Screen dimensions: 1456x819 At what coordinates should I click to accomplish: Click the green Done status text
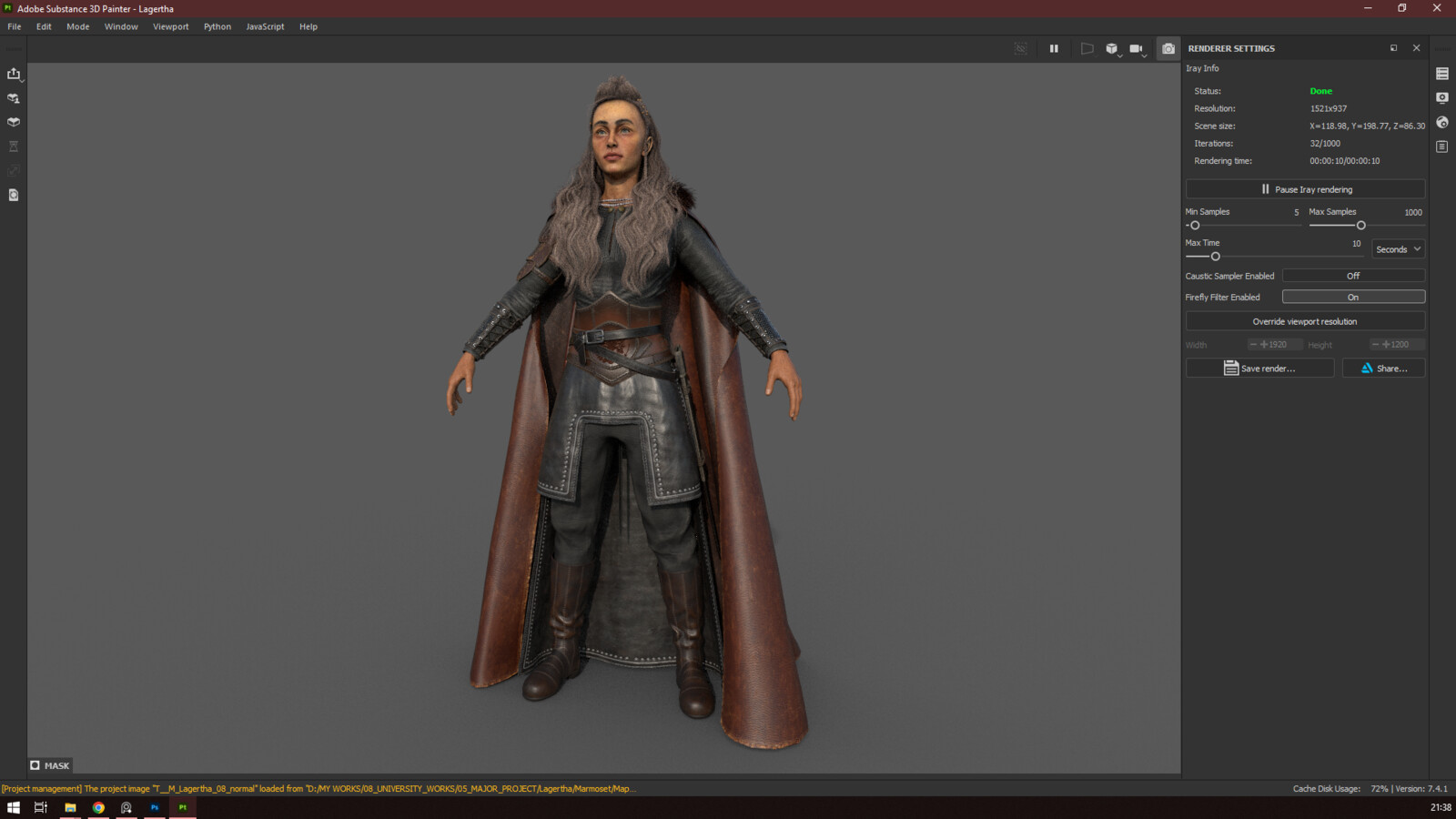point(1320,91)
